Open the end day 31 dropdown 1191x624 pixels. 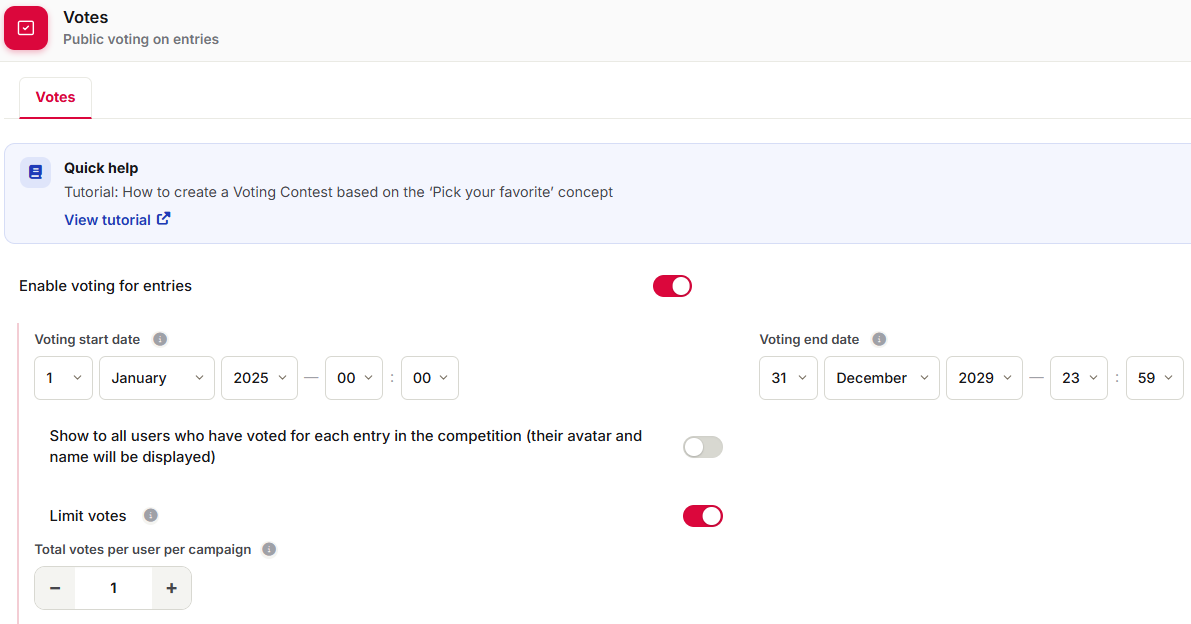tap(788, 378)
